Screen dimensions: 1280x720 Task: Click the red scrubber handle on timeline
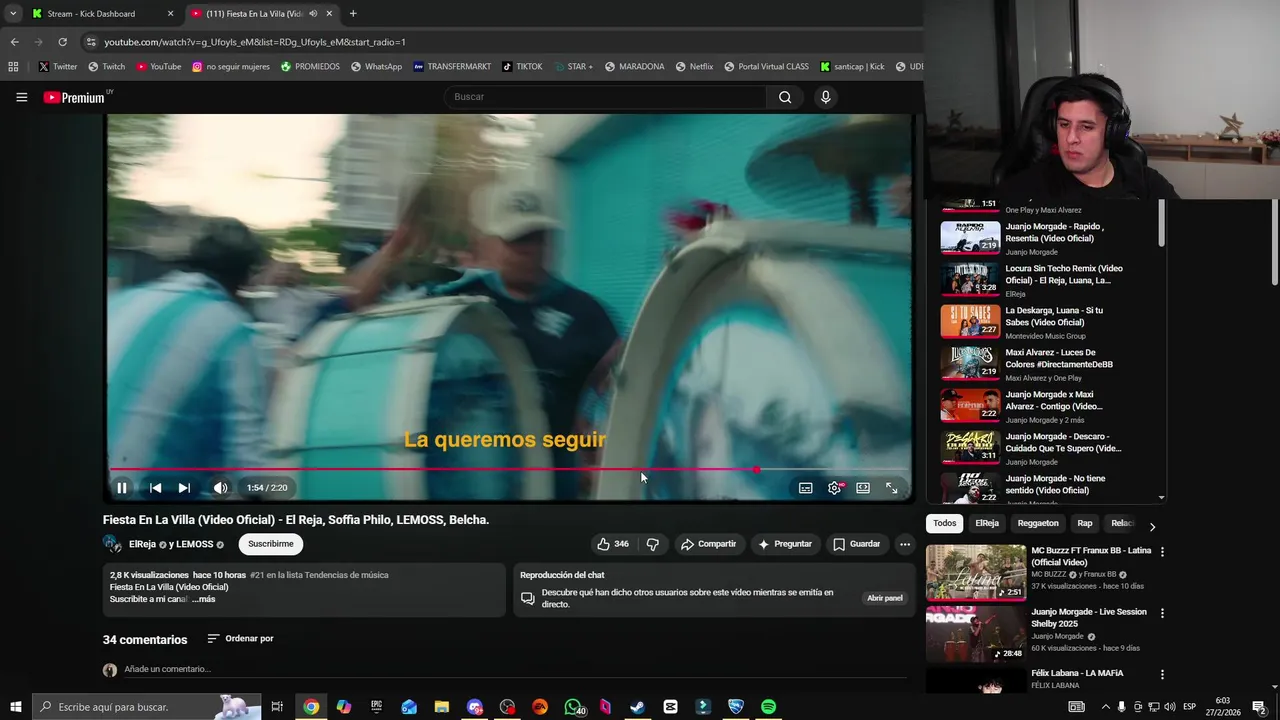(757, 469)
